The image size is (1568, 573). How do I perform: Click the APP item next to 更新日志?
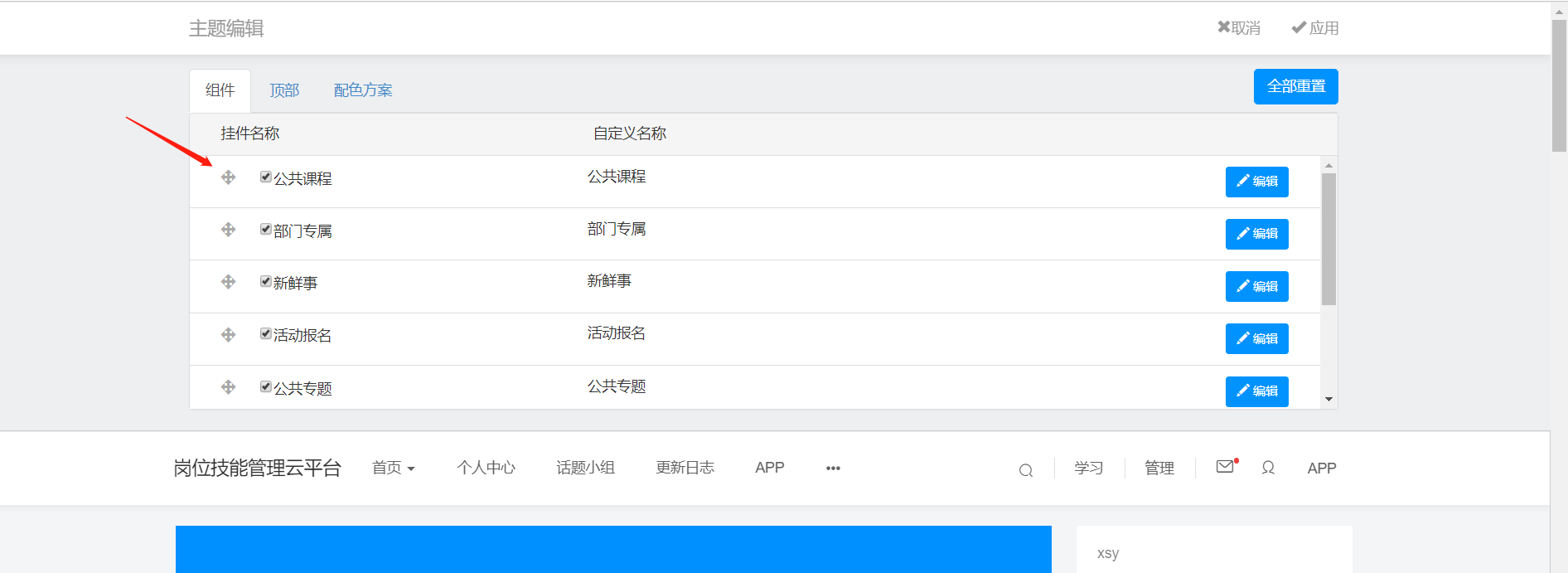[x=770, y=468]
